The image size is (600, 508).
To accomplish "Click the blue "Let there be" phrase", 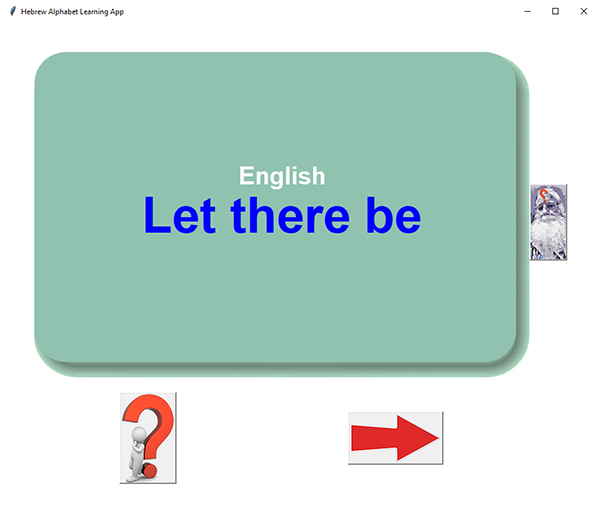I will 282,216.
